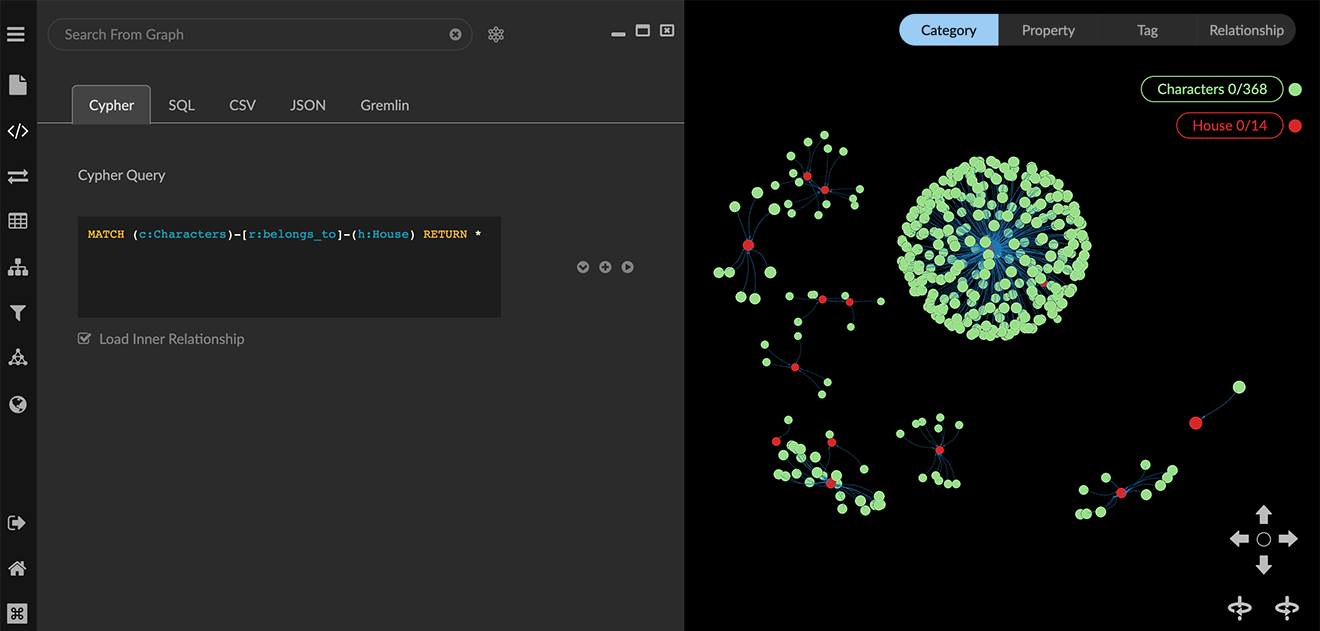
Task: Click the atom icon beside search bar
Action: point(496,35)
